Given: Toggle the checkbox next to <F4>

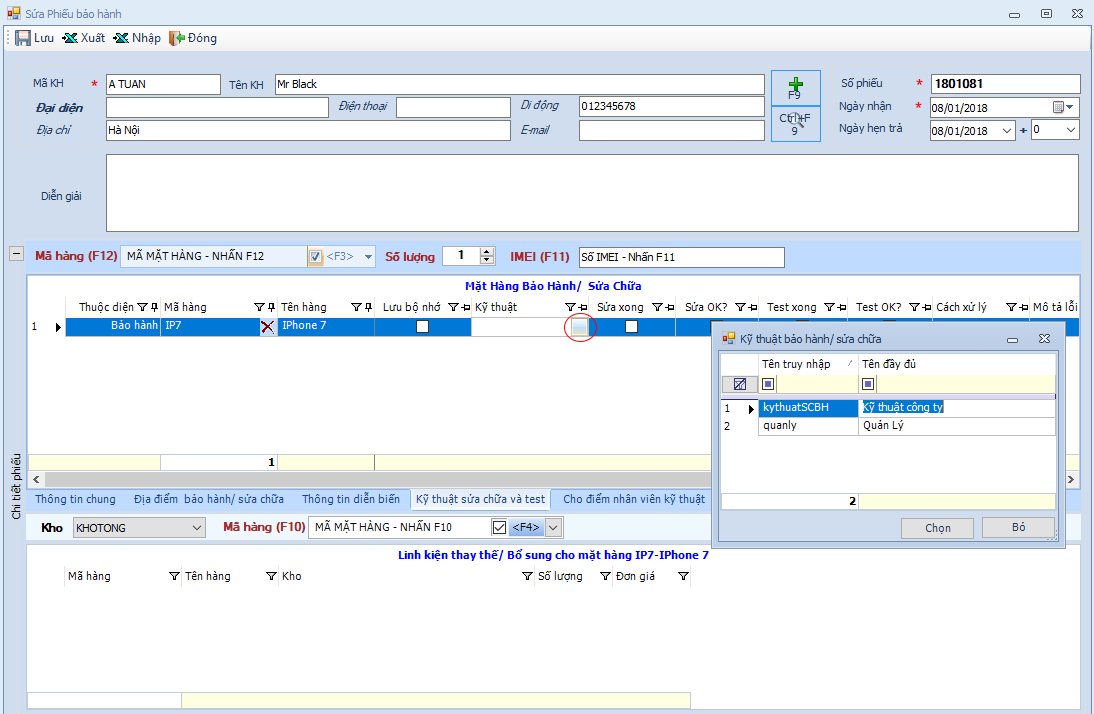Looking at the screenshot, I should point(500,528).
